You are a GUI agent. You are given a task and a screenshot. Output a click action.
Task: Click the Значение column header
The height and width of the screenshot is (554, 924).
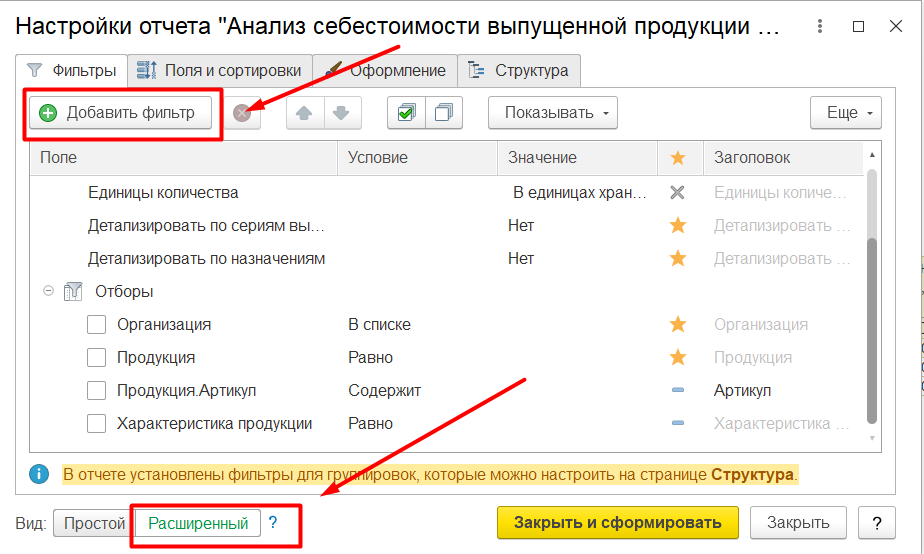pyautogui.click(x=578, y=158)
